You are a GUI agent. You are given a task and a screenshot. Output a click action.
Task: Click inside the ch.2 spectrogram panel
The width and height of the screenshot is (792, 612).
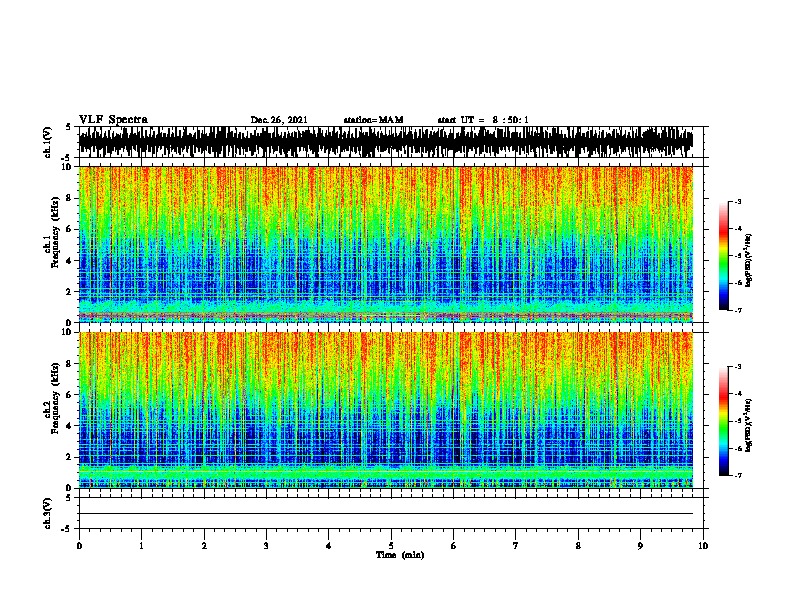(386, 410)
